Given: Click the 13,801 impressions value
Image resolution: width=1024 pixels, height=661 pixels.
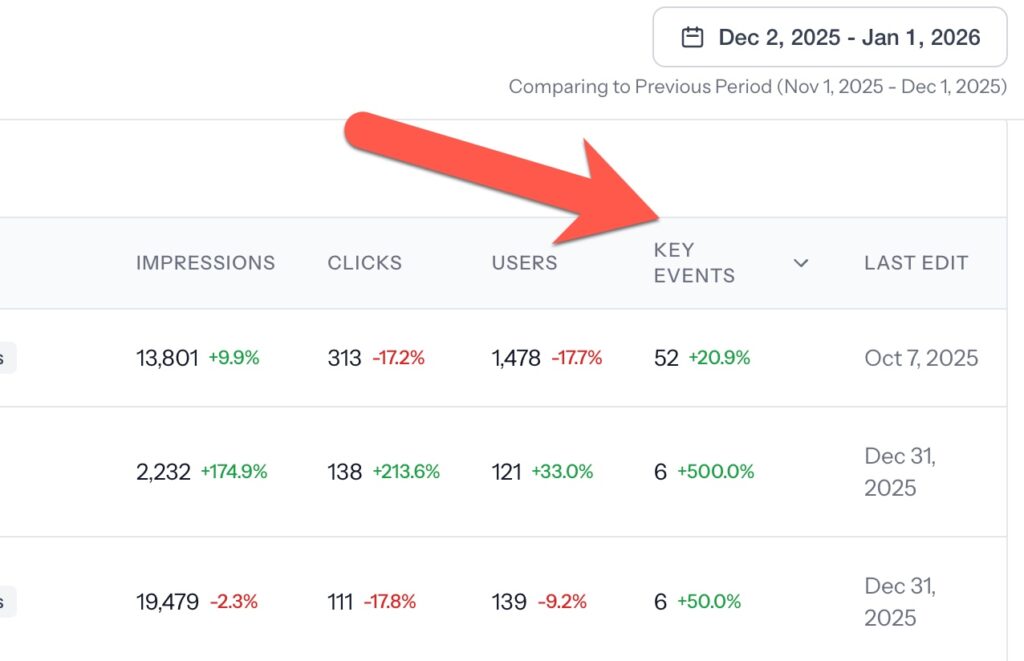Looking at the screenshot, I should pyautogui.click(x=167, y=358).
